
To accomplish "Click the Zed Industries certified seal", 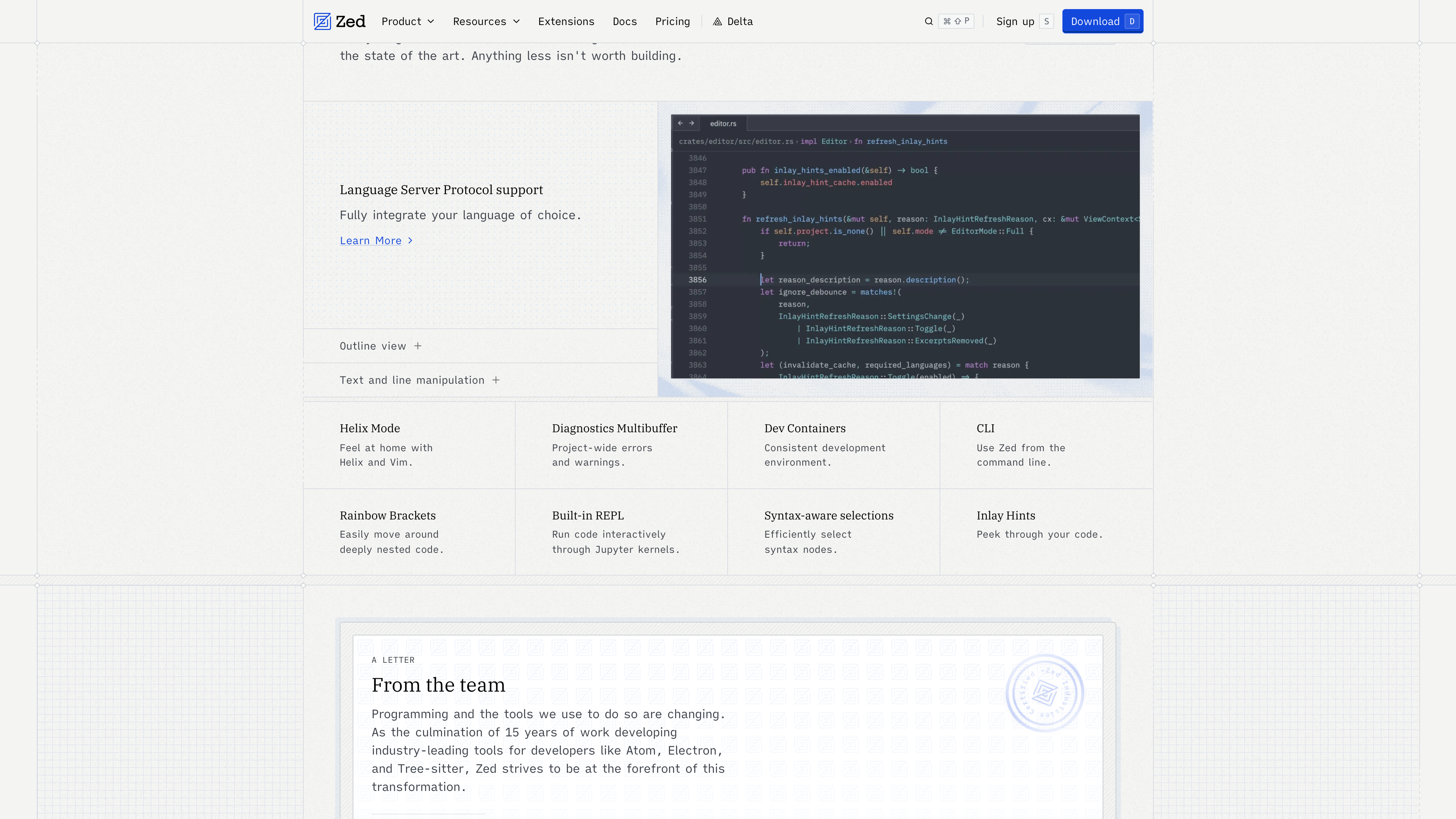I will coord(1045,693).
